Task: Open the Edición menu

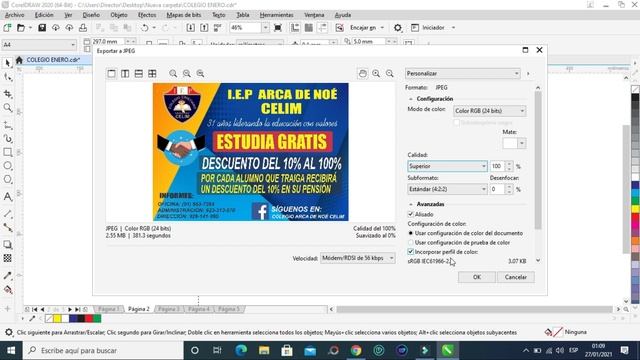Action: [44, 15]
